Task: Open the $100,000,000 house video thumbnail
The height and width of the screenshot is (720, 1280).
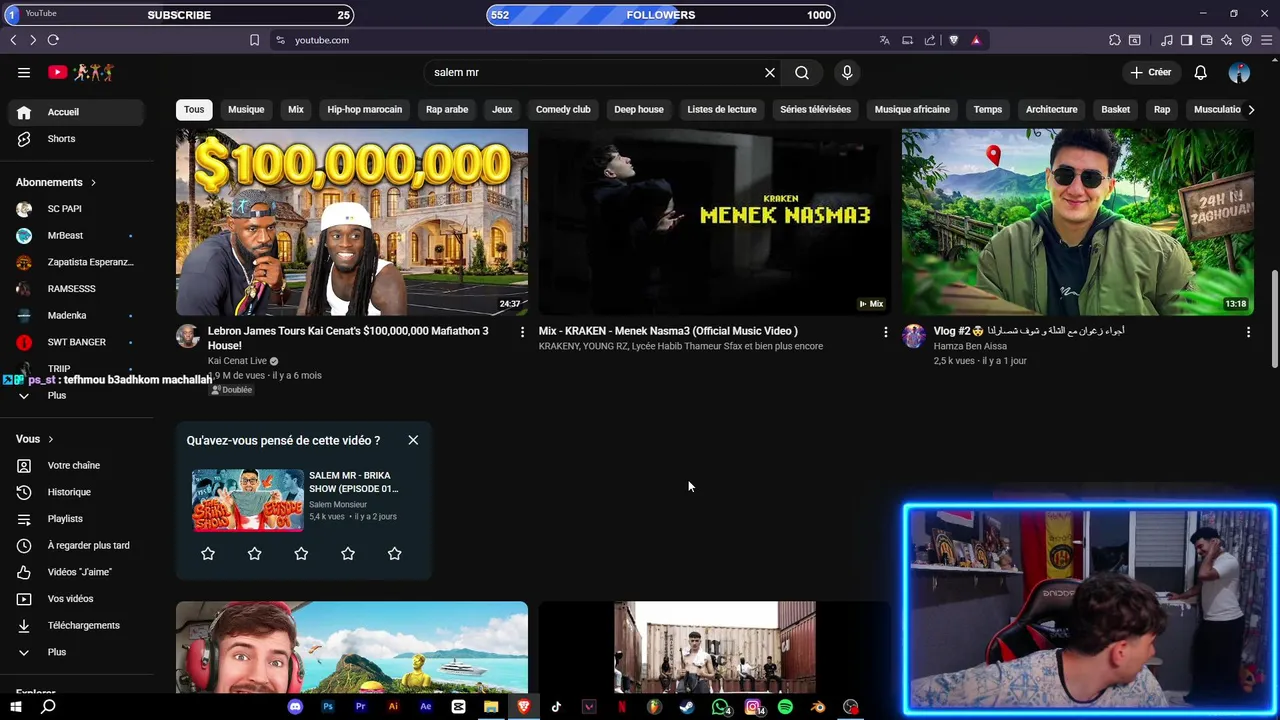Action: point(352,222)
